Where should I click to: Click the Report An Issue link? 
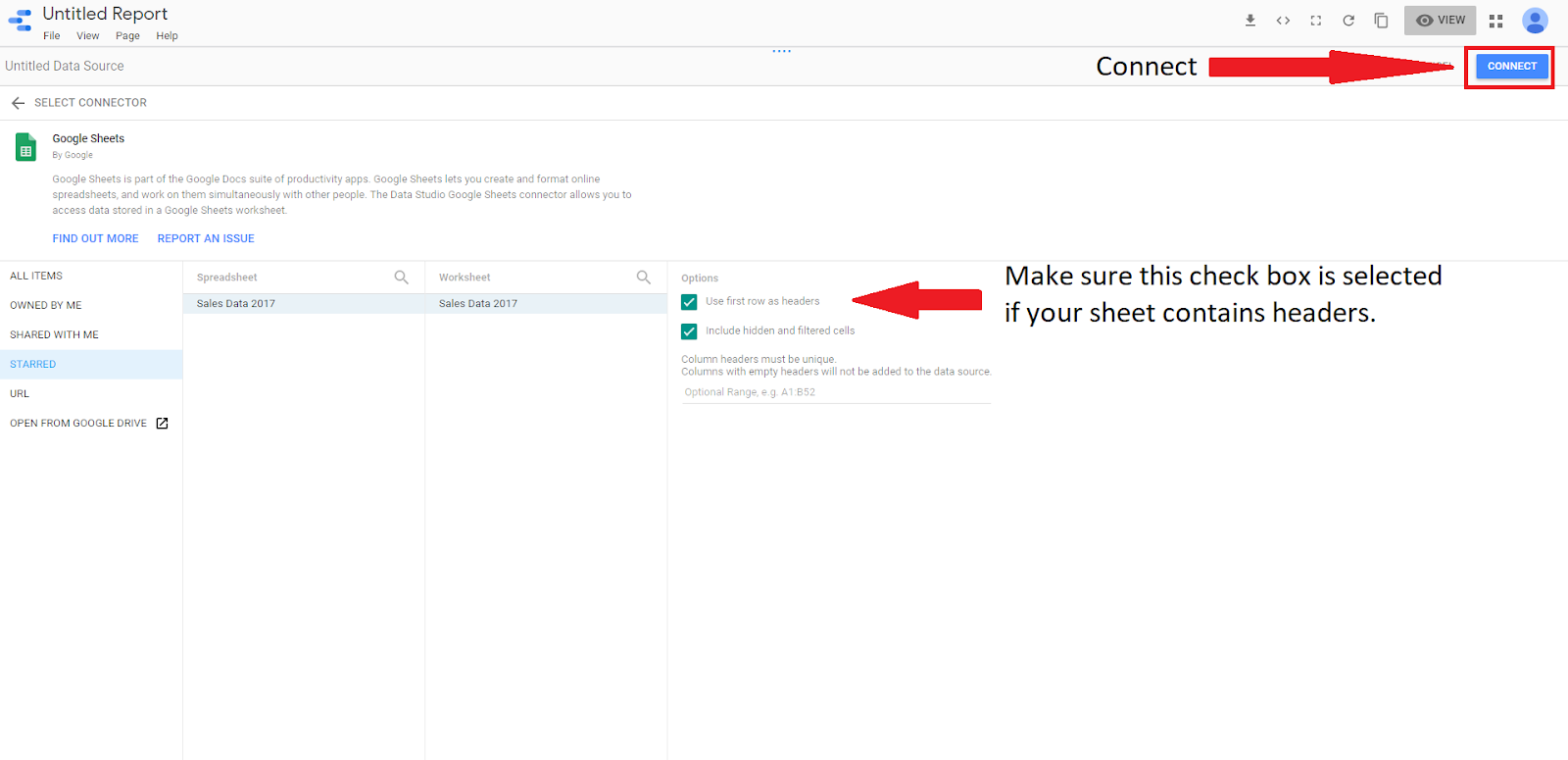click(206, 239)
